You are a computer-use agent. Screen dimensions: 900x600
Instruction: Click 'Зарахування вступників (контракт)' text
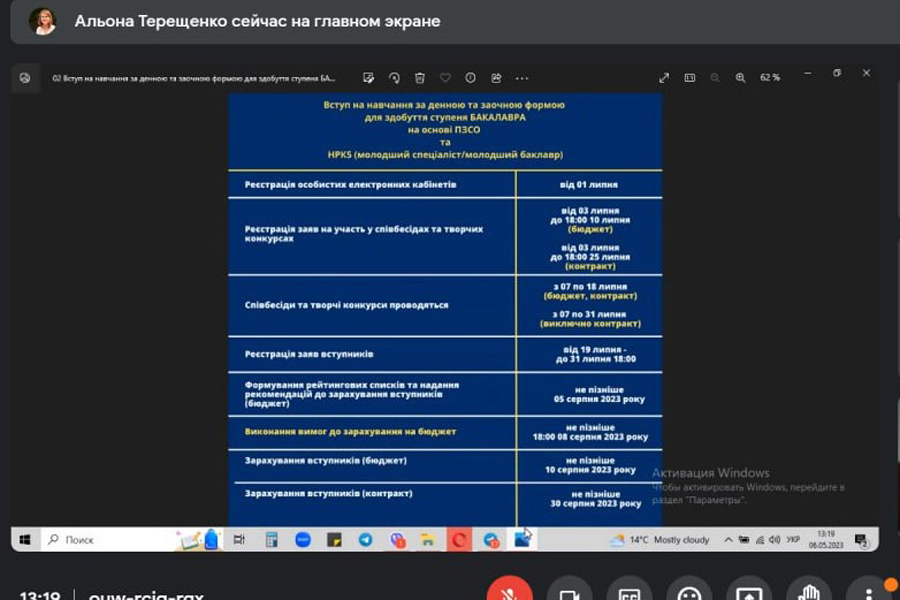(328, 493)
